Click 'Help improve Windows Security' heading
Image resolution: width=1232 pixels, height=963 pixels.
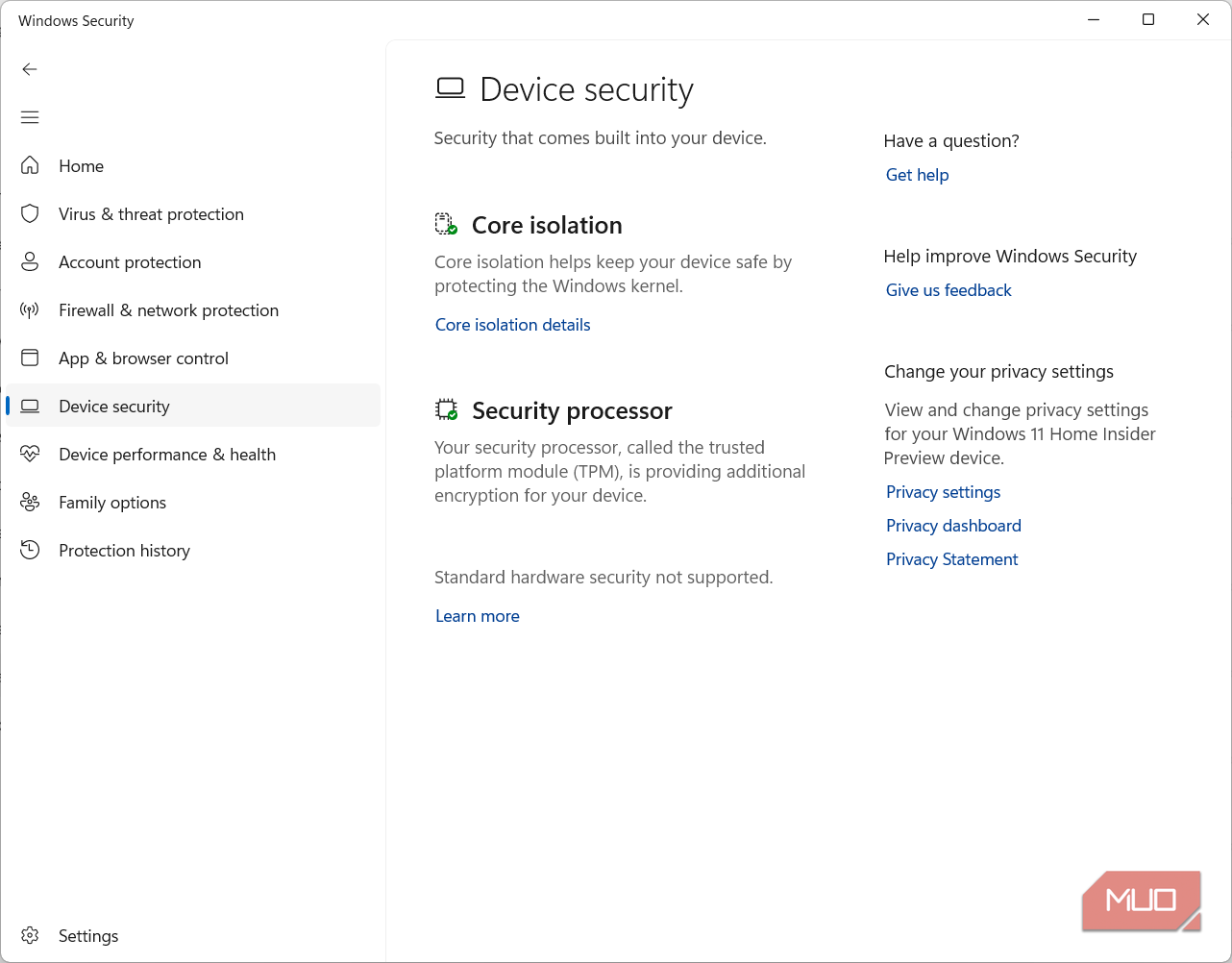click(x=1010, y=257)
